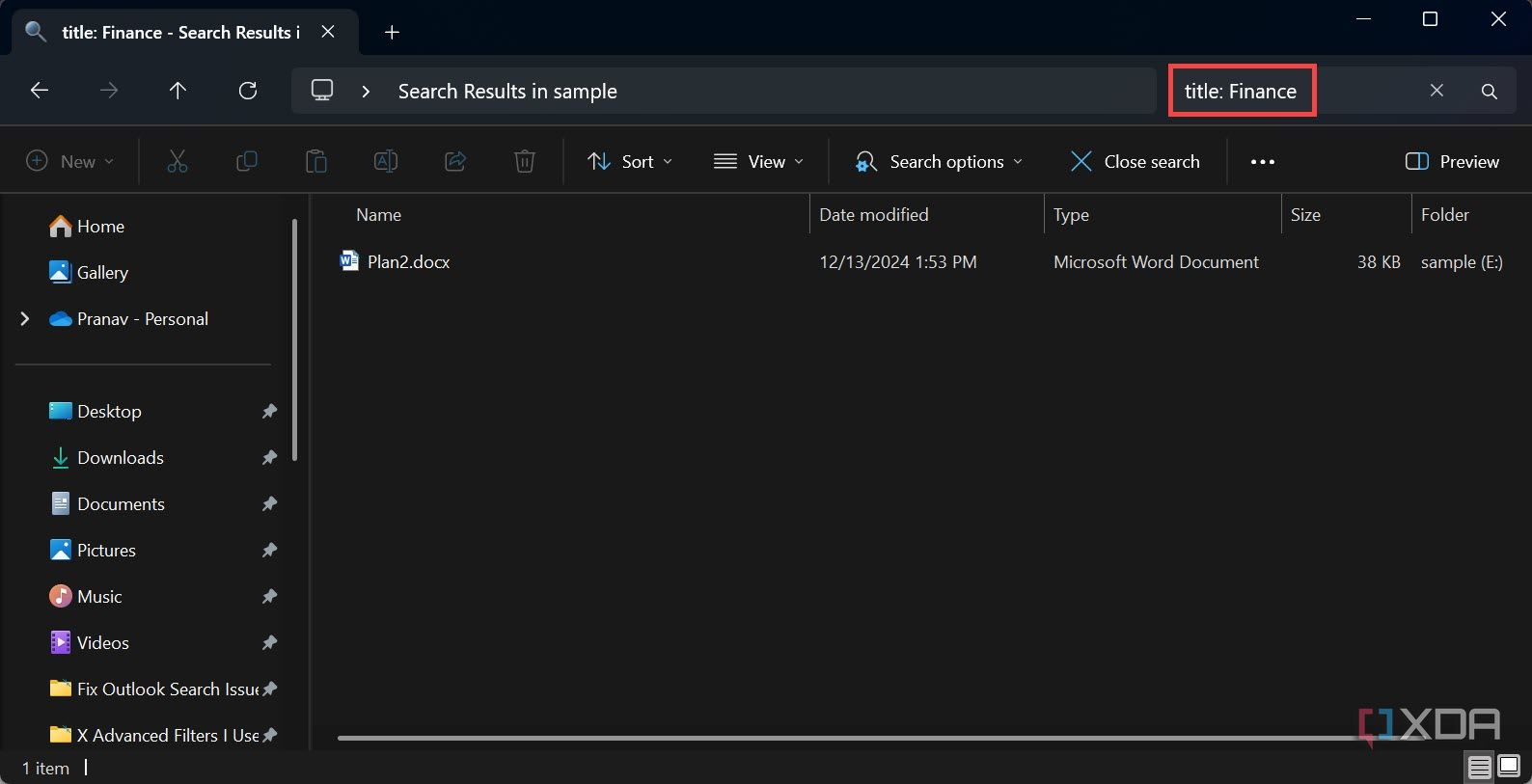Open the New dropdown menu
Screen dimensions: 1532x784
[x=69, y=161]
